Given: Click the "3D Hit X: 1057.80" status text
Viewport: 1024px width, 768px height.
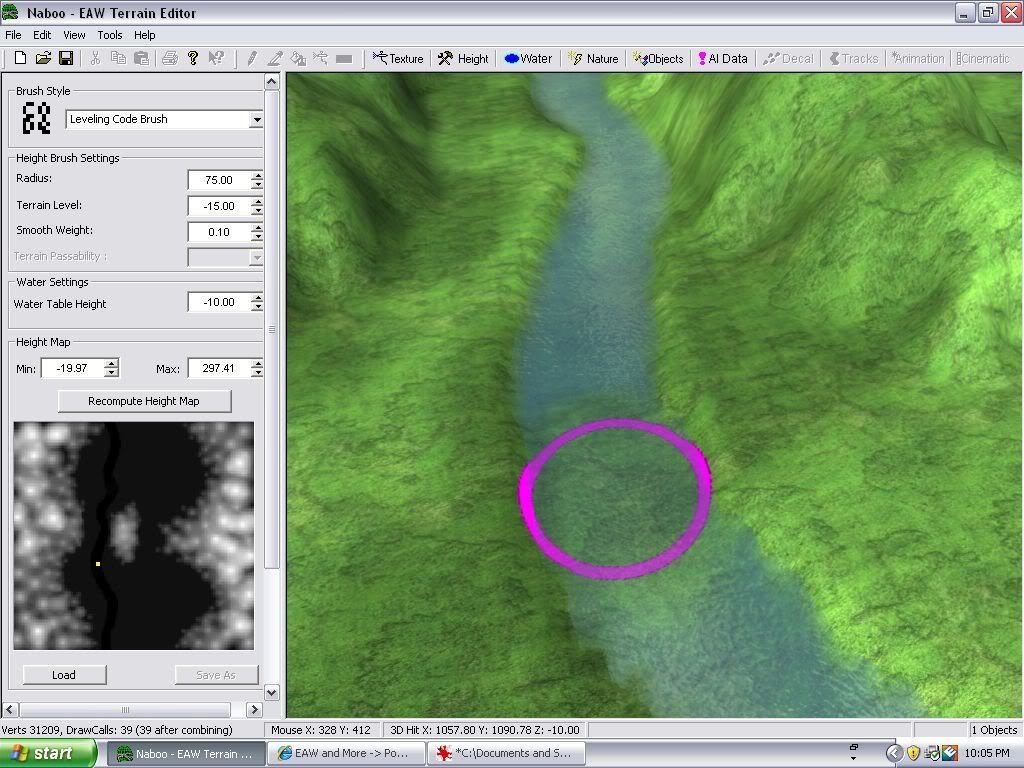Looking at the screenshot, I should (484, 729).
